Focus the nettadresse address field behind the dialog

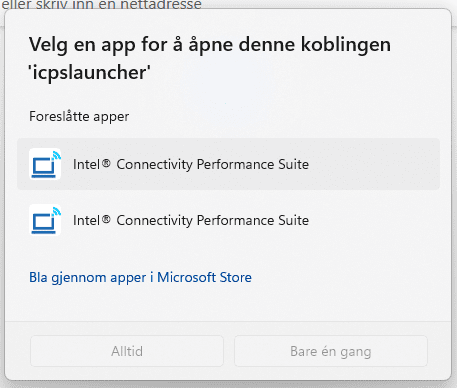click(102, 4)
